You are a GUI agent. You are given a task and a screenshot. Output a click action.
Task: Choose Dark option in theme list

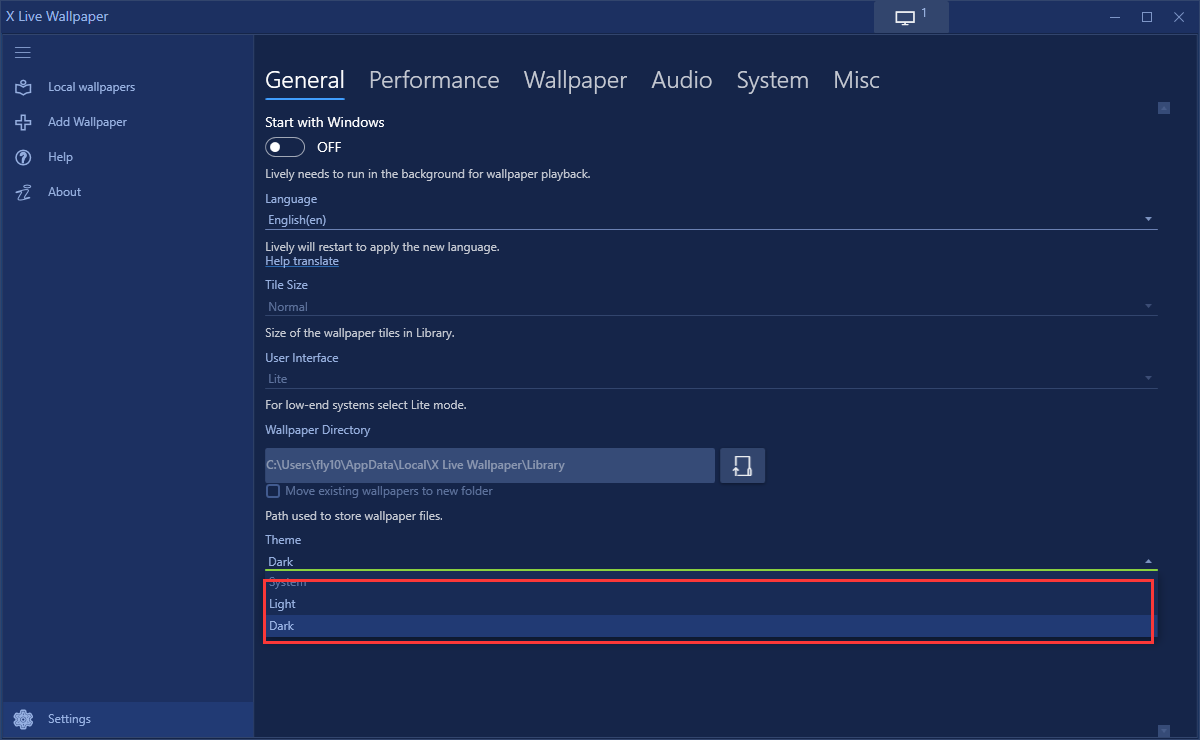(283, 626)
